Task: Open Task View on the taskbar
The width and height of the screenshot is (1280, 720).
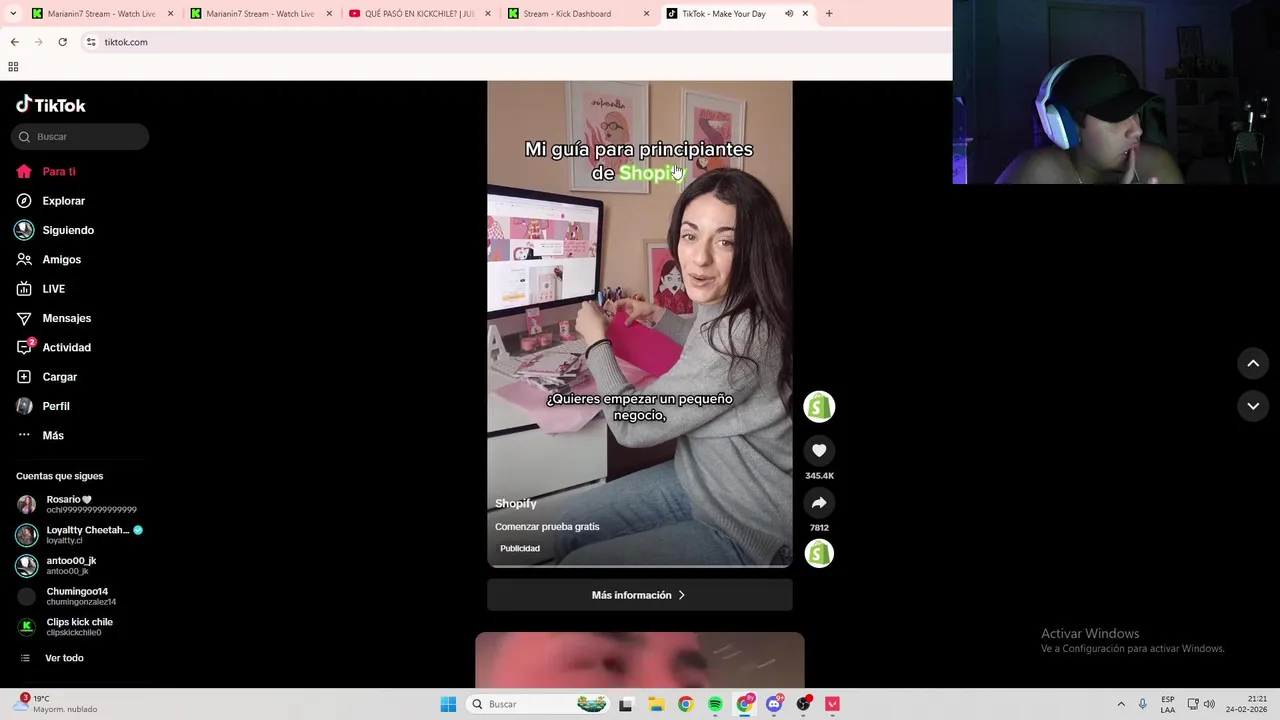Action: coord(626,704)
